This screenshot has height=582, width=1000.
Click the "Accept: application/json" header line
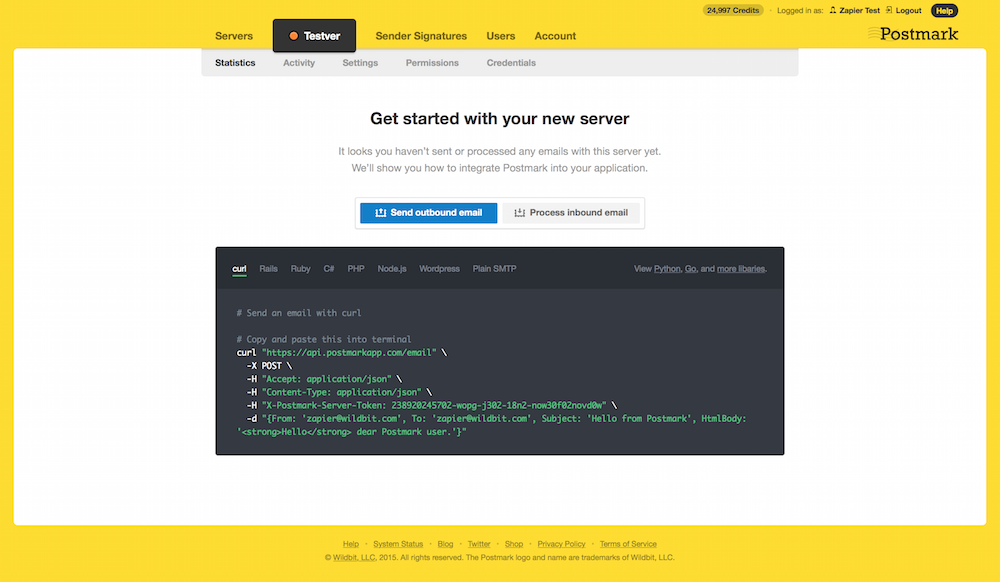(x=324, y=379)
